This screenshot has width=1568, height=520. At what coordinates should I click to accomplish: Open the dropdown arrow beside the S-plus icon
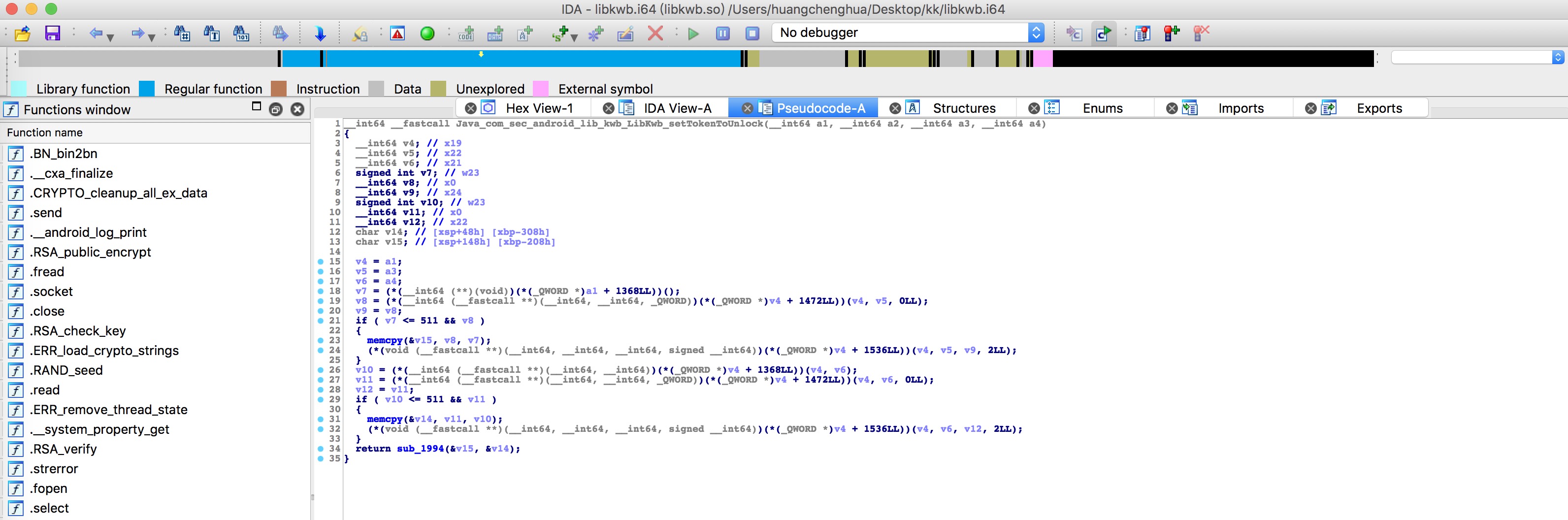(x=574, y=38)
